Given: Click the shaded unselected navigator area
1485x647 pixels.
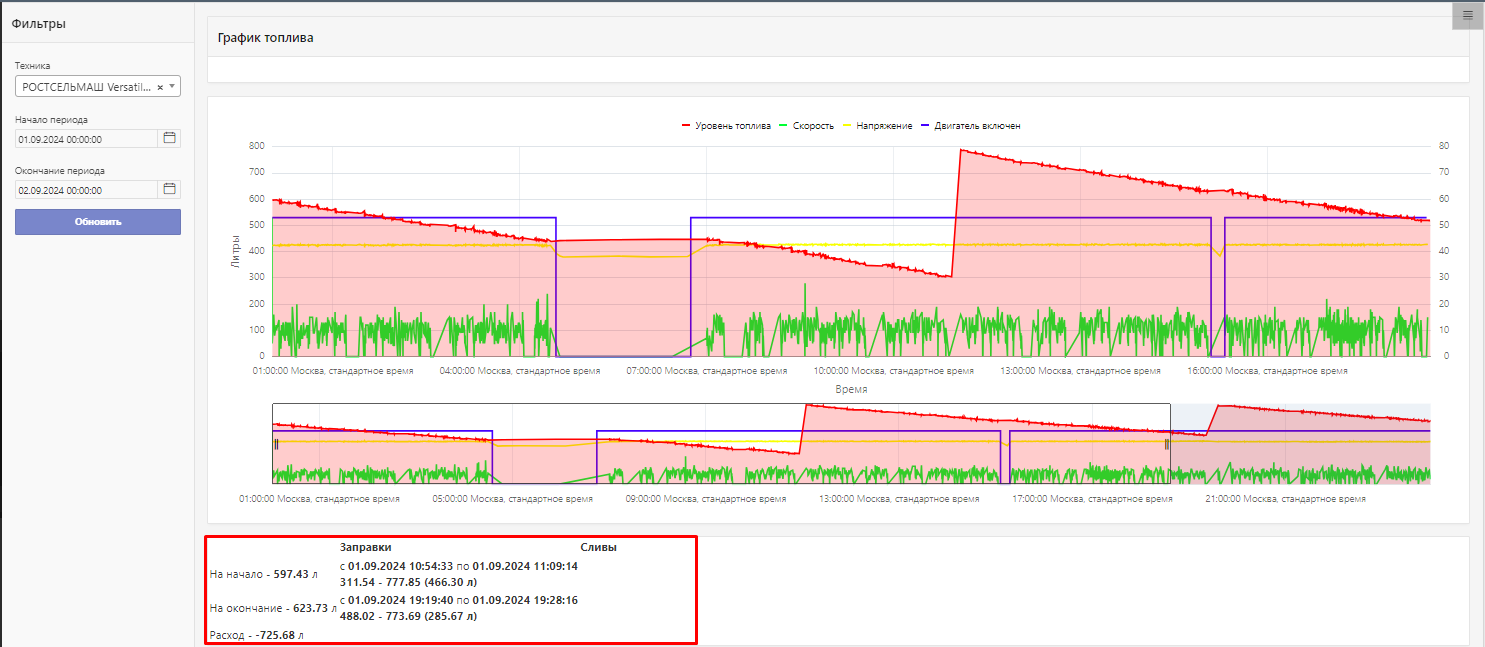Looking at the screenshot, I should point(1300,460).
